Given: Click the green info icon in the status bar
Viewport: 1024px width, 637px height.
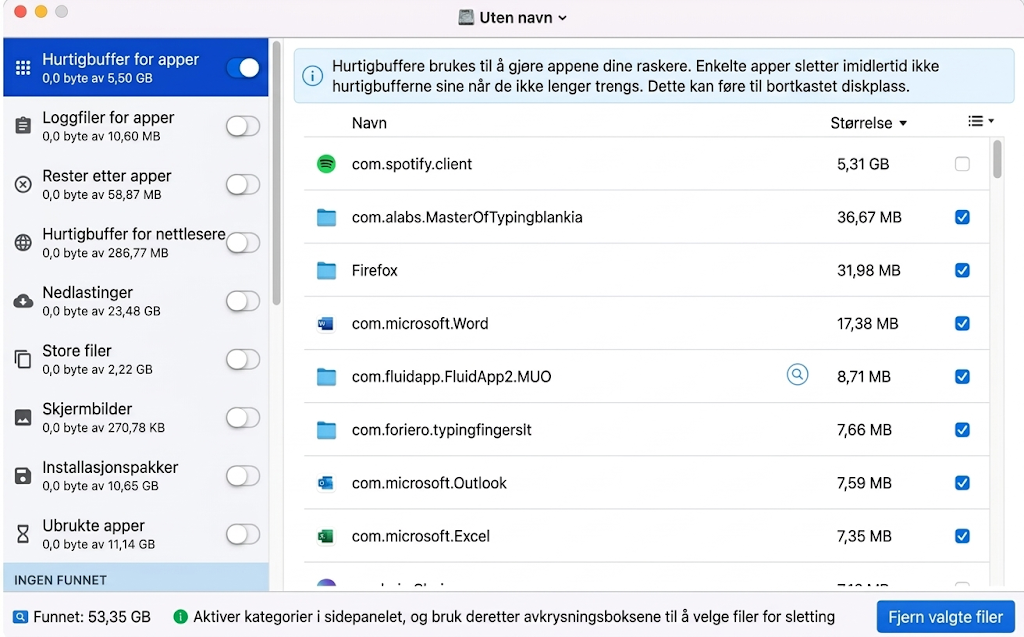Looking at the screenshot, I should [x=180, y=616].
